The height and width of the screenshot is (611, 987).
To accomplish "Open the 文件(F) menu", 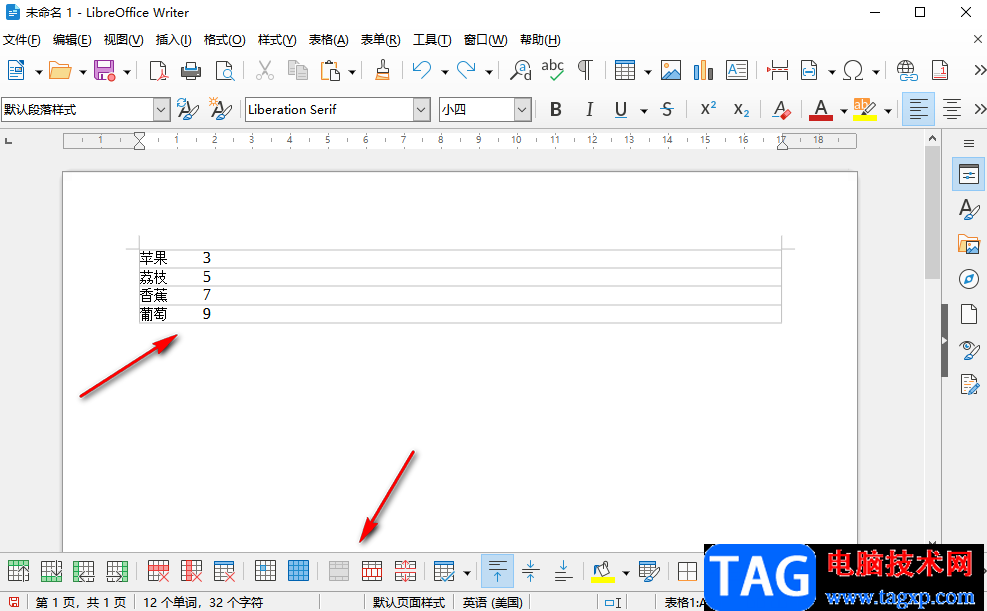I will point(21,40).
